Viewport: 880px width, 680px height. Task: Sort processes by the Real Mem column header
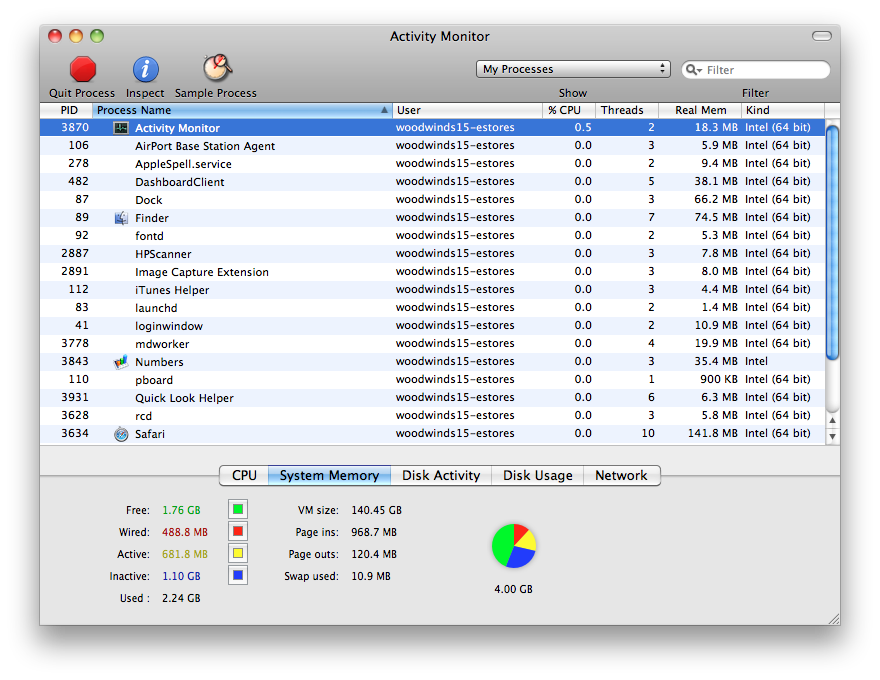699,110
